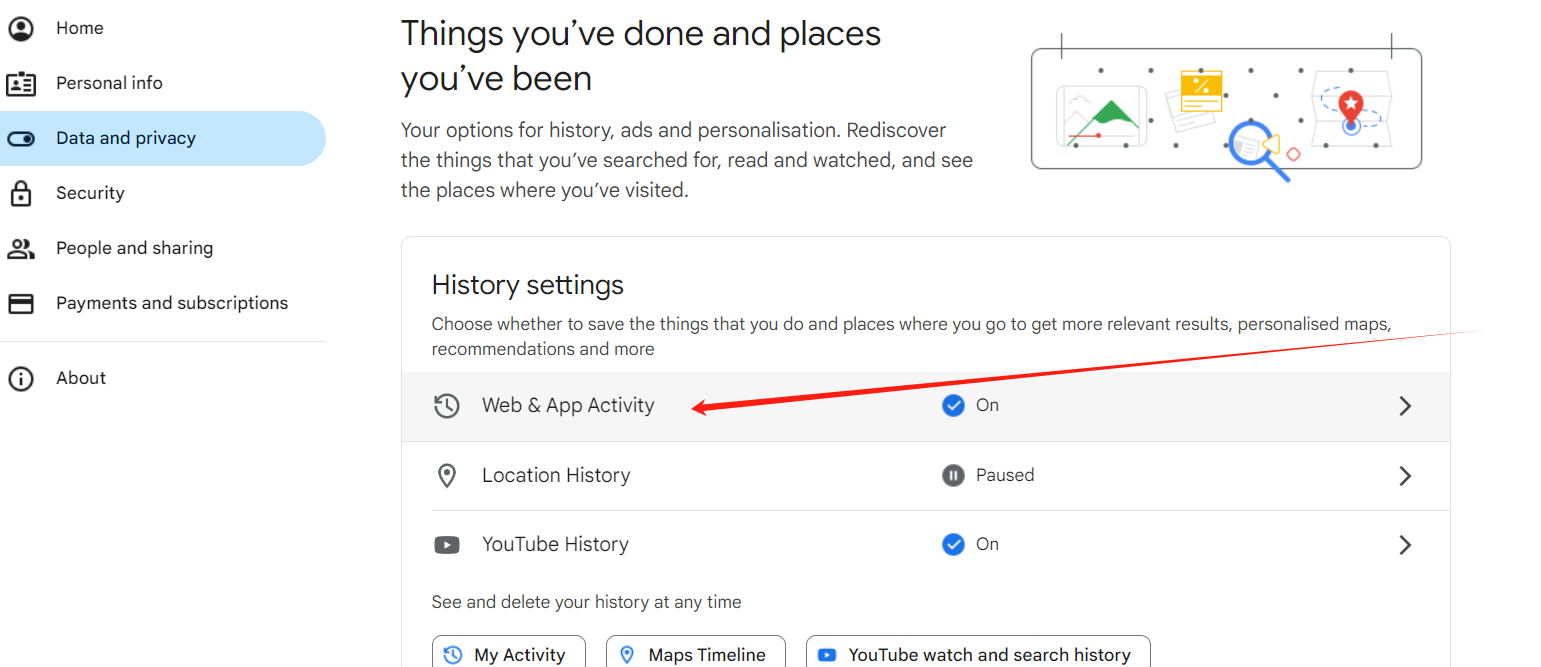Screen dimensions: 1541x667
Task: Click the Personal info ID card icon
Action: [21, 83]
